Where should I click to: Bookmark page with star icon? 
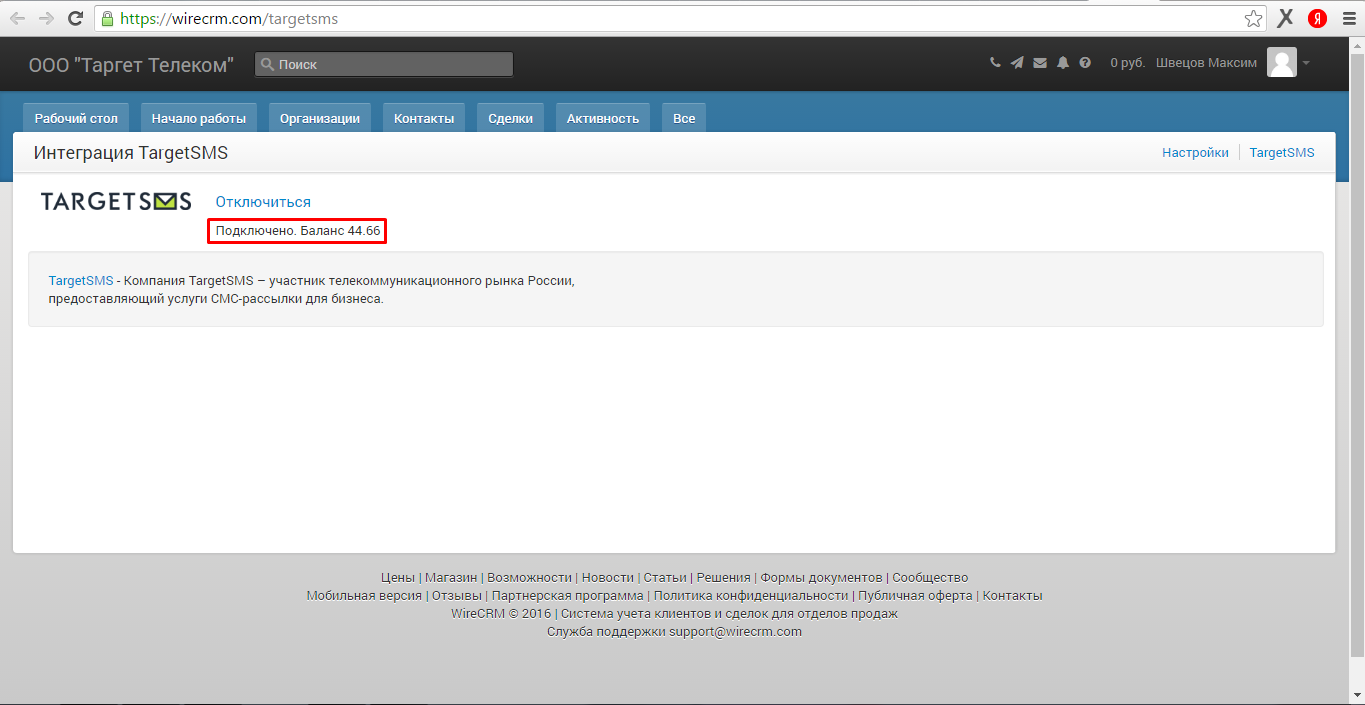[x=1253, y=18]
